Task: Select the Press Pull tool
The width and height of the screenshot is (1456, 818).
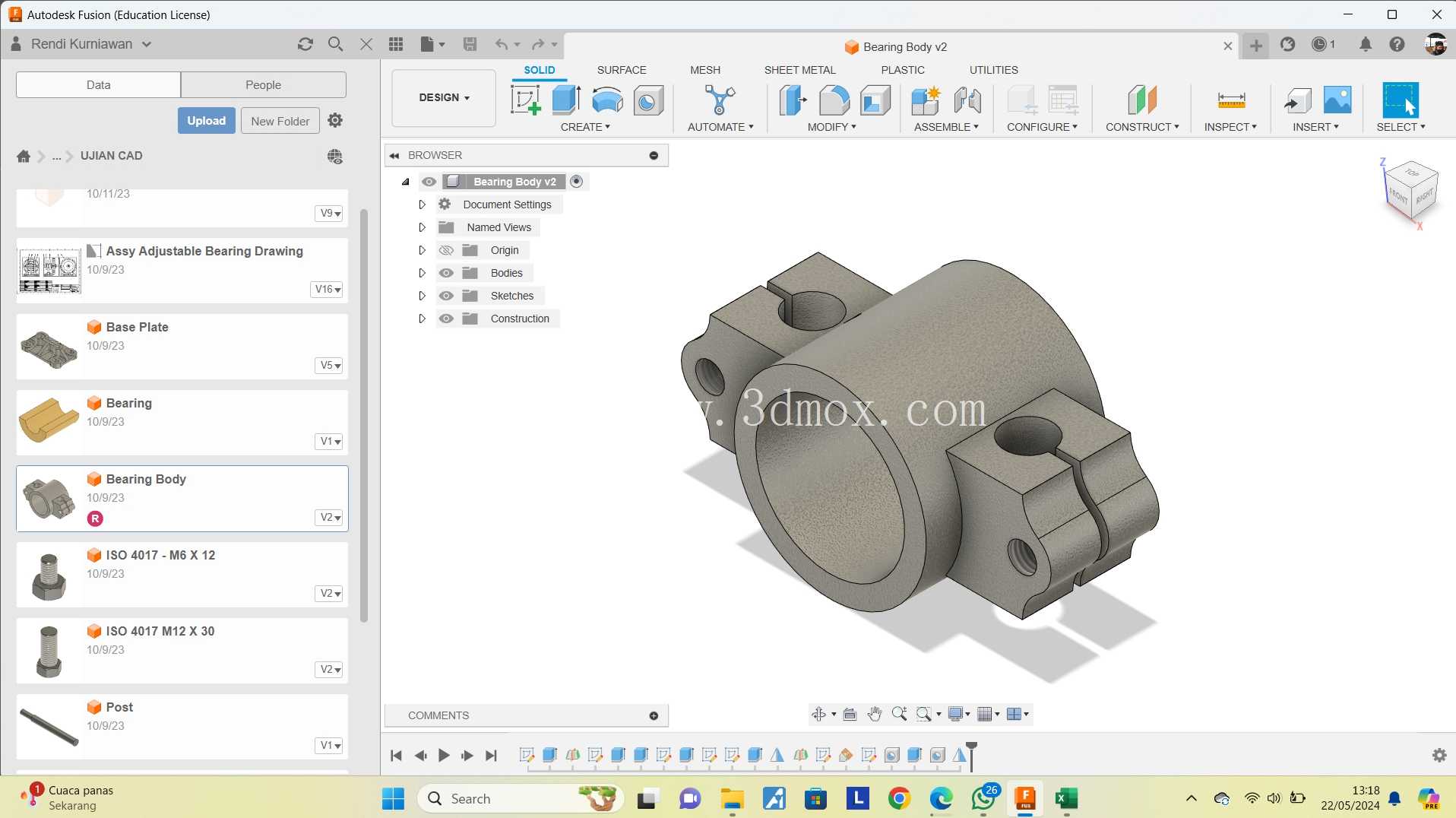Action: 793,100
